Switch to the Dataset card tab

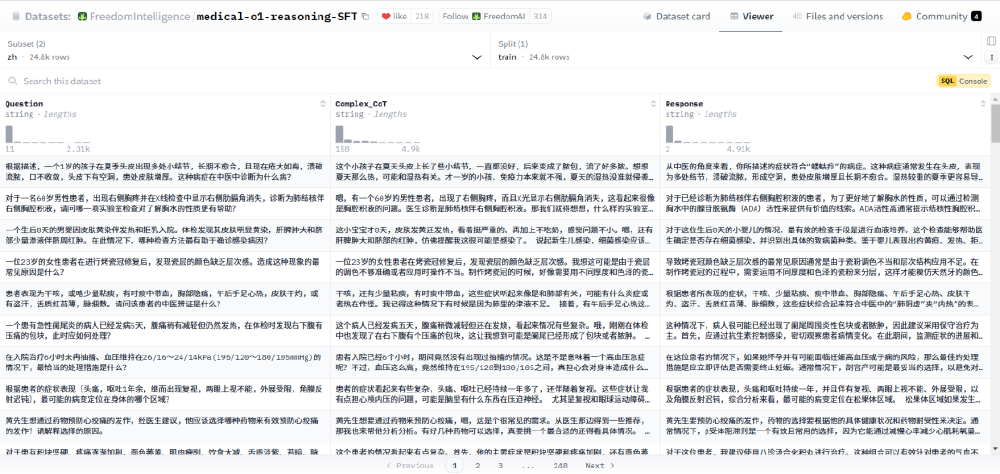pos(676,17)
